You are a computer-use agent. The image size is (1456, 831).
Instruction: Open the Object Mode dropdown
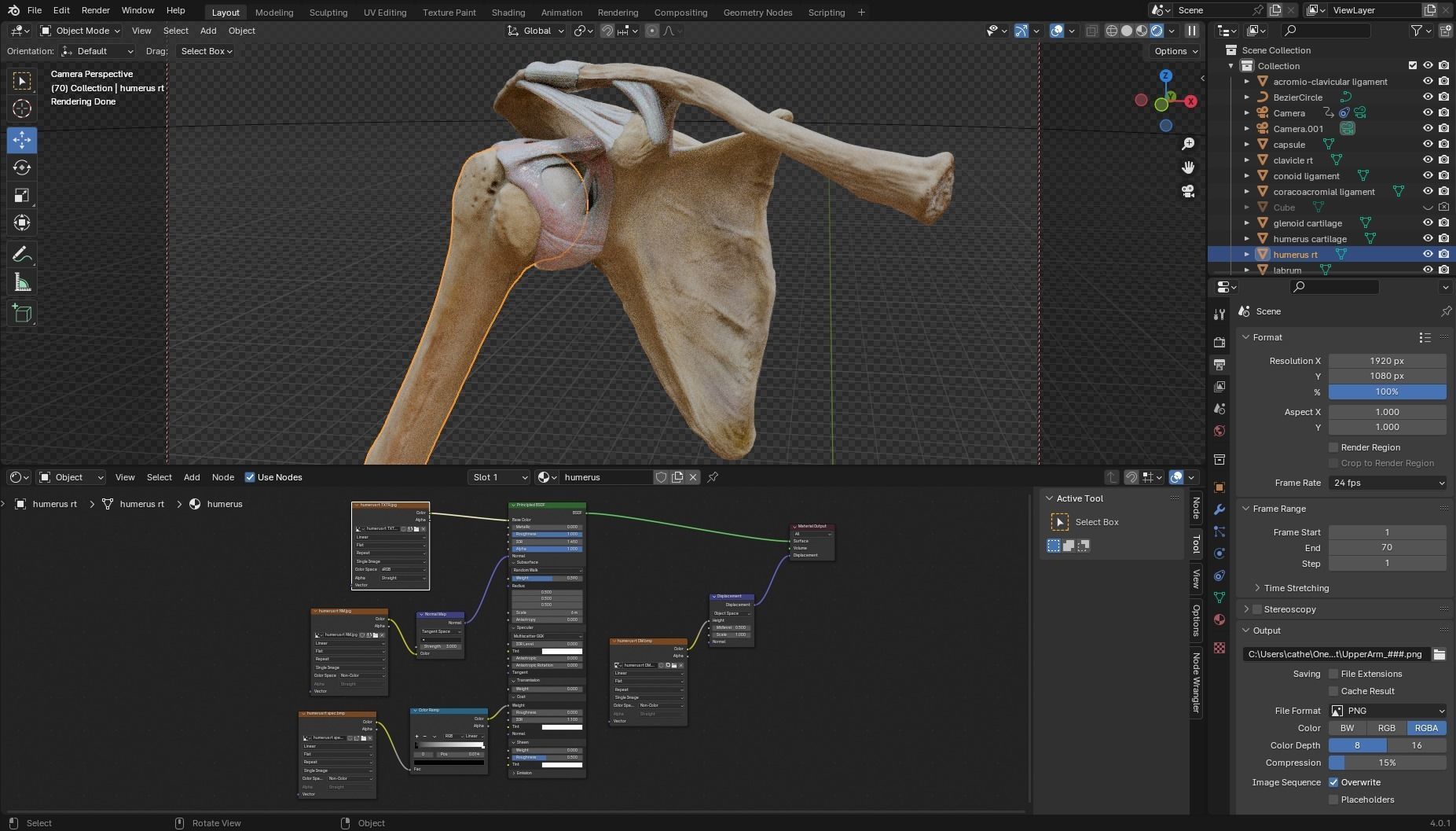[80, 31]
